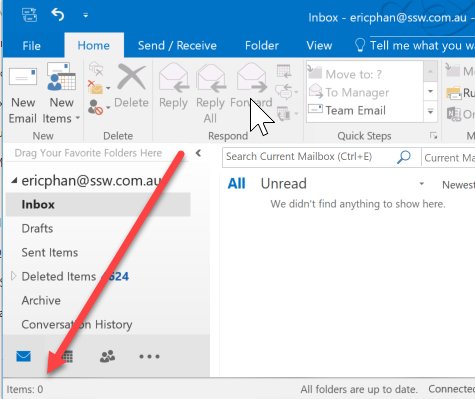Click the Ignore conversation icon
475x399 pixels.
pos(96,69)
